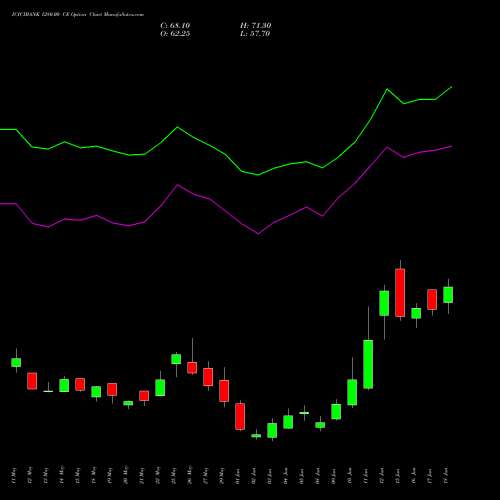
Task: Click the high value H: 71.30
Action: click(x=255, y=26)
